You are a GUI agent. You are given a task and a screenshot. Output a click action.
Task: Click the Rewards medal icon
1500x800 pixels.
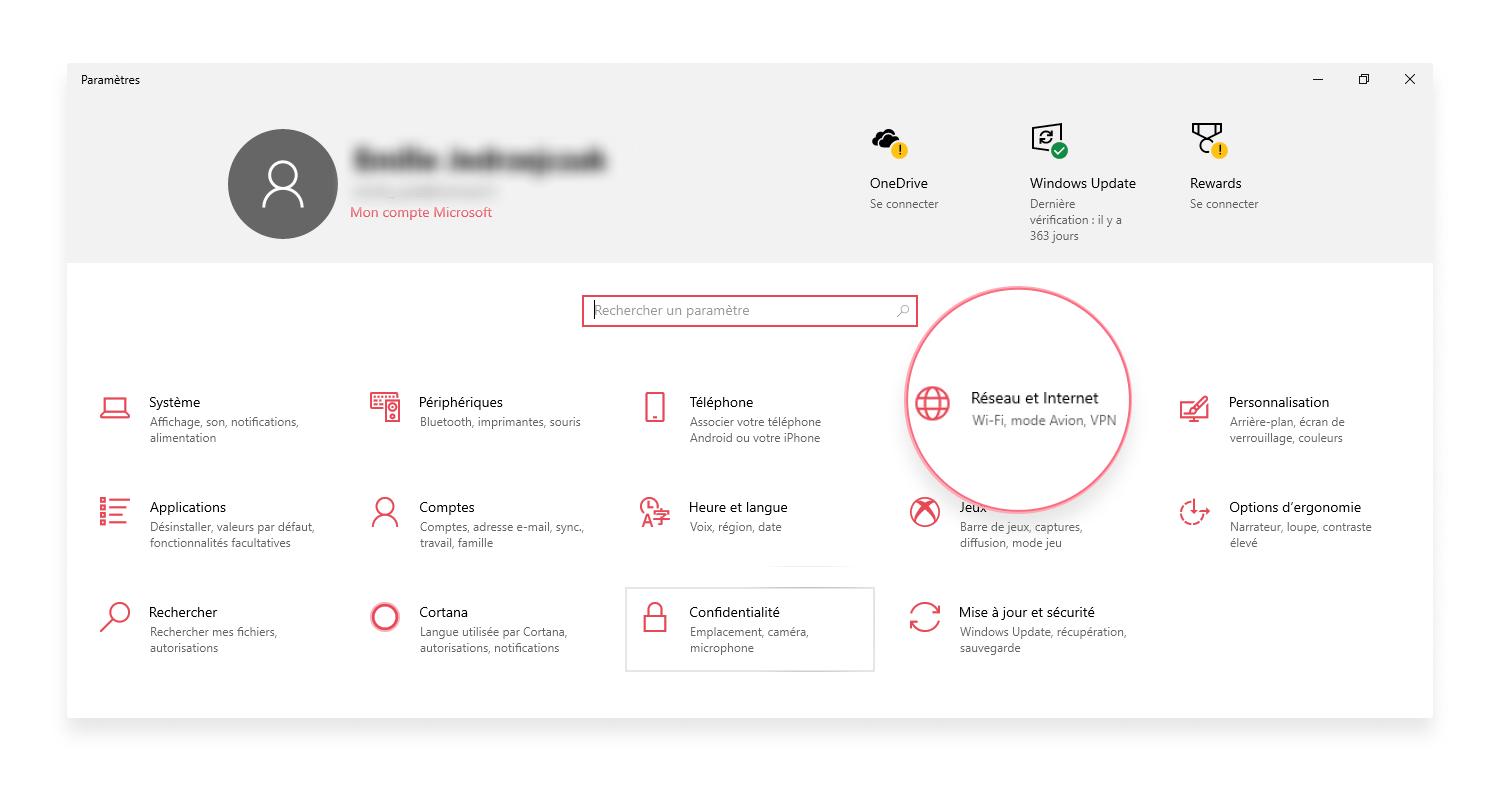point(1209,141)
